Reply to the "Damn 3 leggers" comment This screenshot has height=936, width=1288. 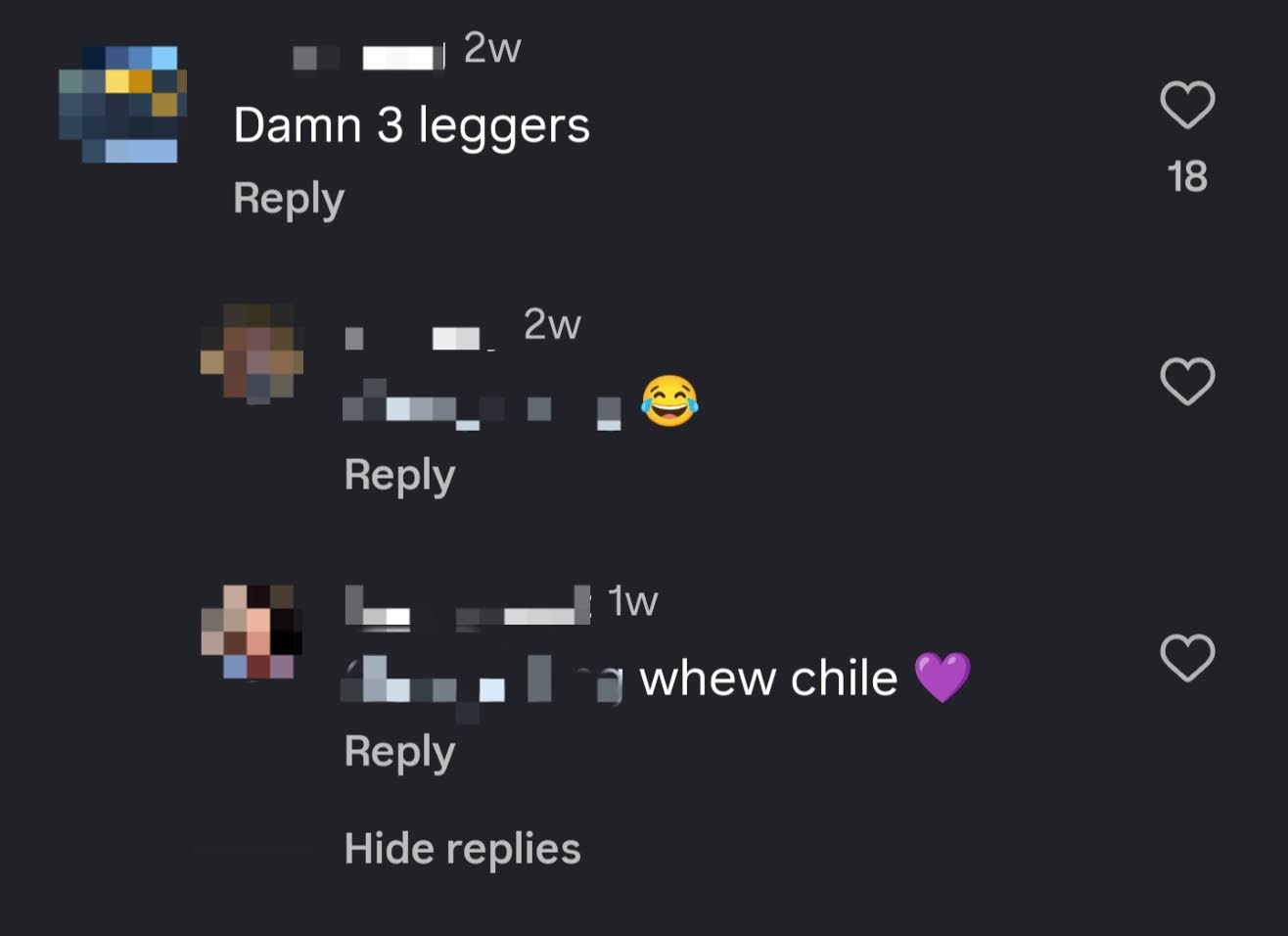[x=289, y=199]
